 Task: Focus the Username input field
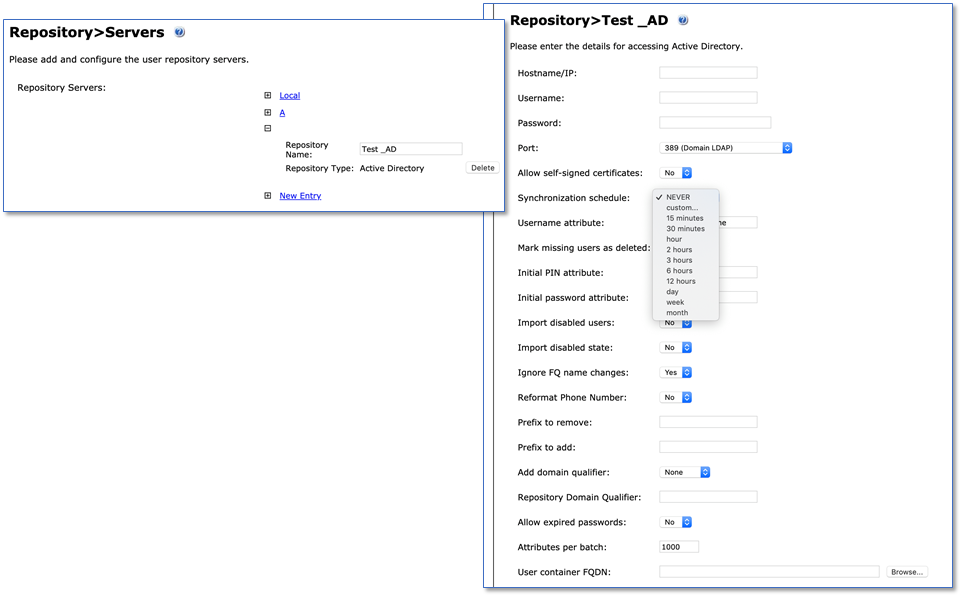(708, 98)
